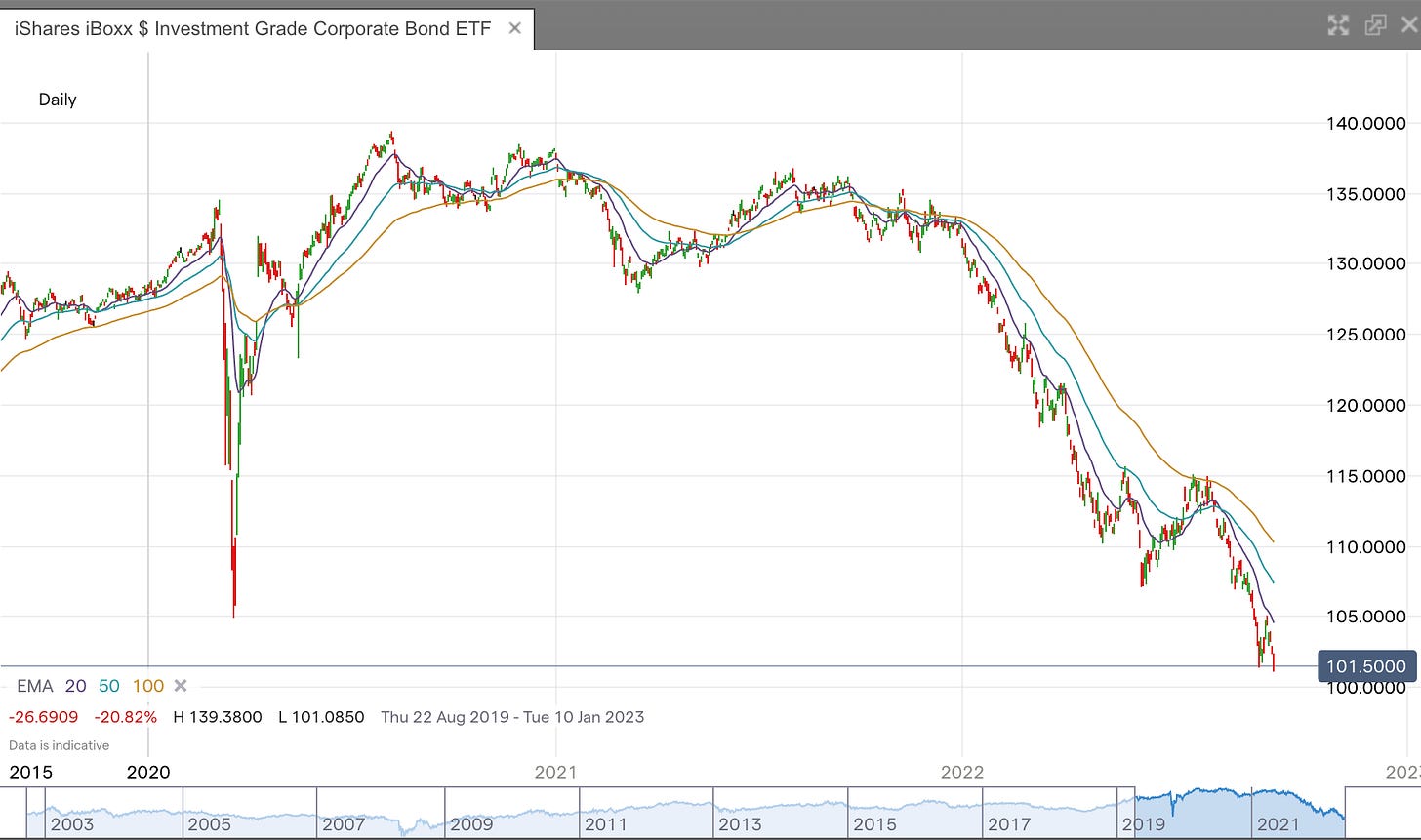Image resolution: width=1421 pixels, height=840 pixels.
Task: Click the 2021 label on the time axis
Action: click(x=556, y=772)
